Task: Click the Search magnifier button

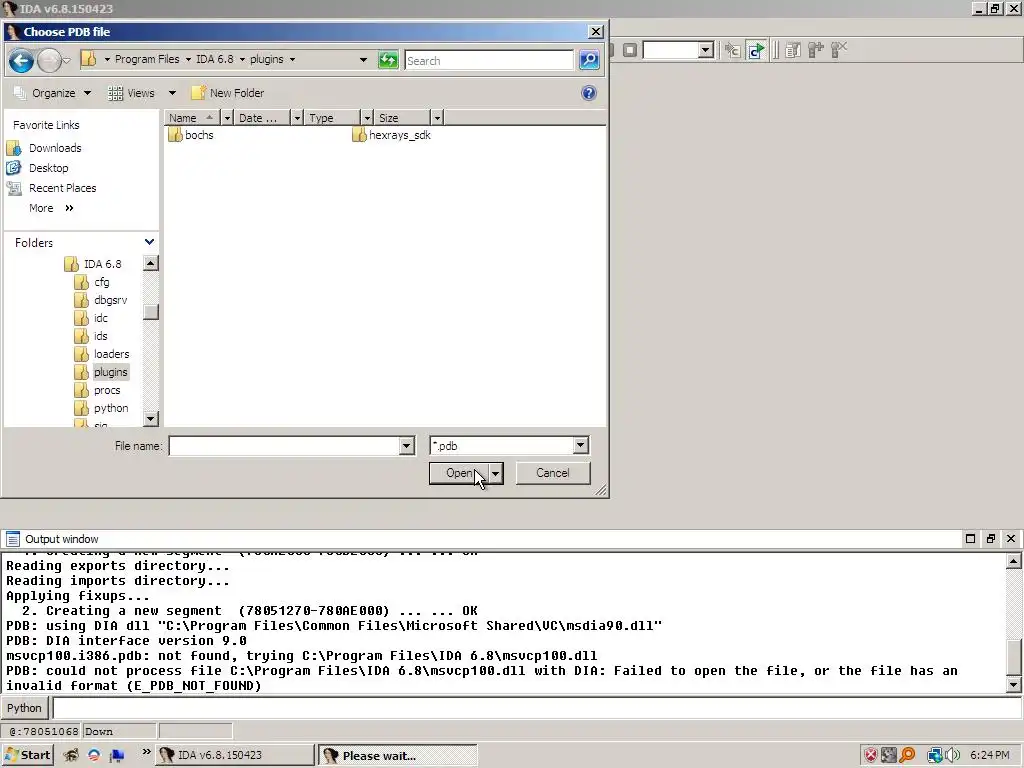Action: click(589, 60)
